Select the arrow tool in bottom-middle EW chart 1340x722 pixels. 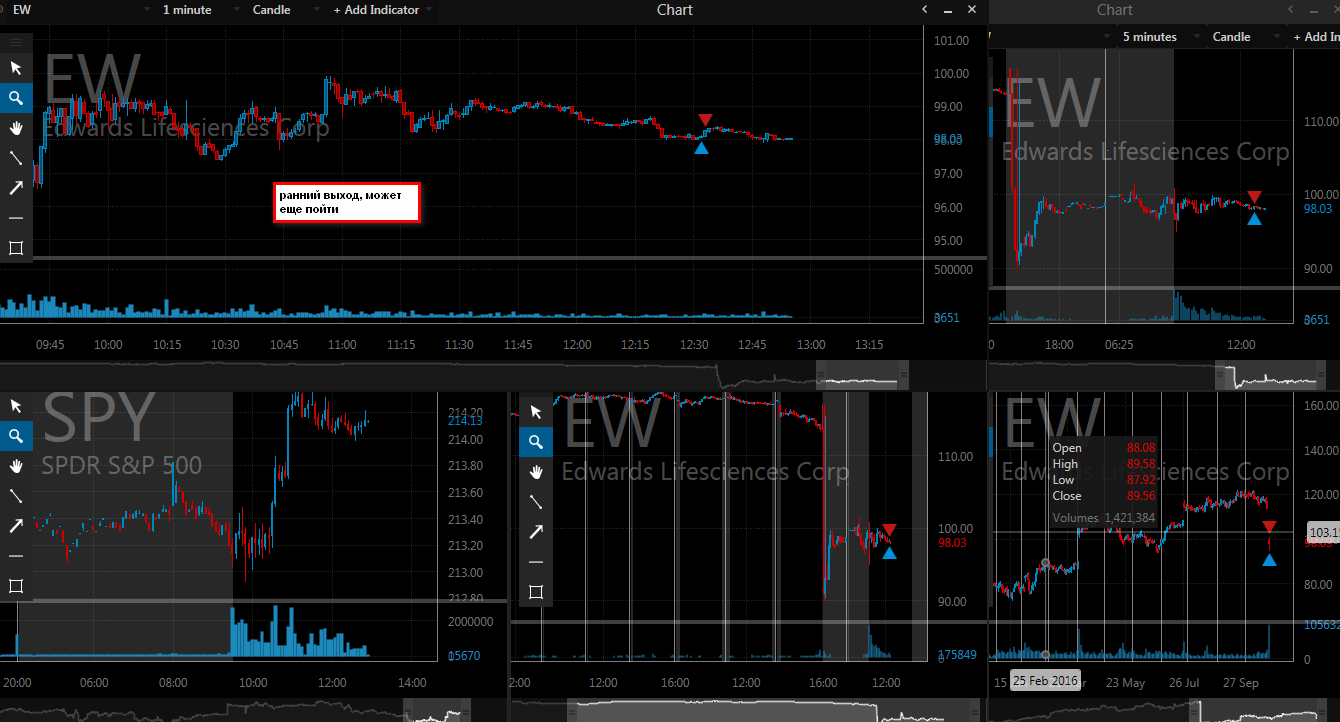(x=536, y=532)
